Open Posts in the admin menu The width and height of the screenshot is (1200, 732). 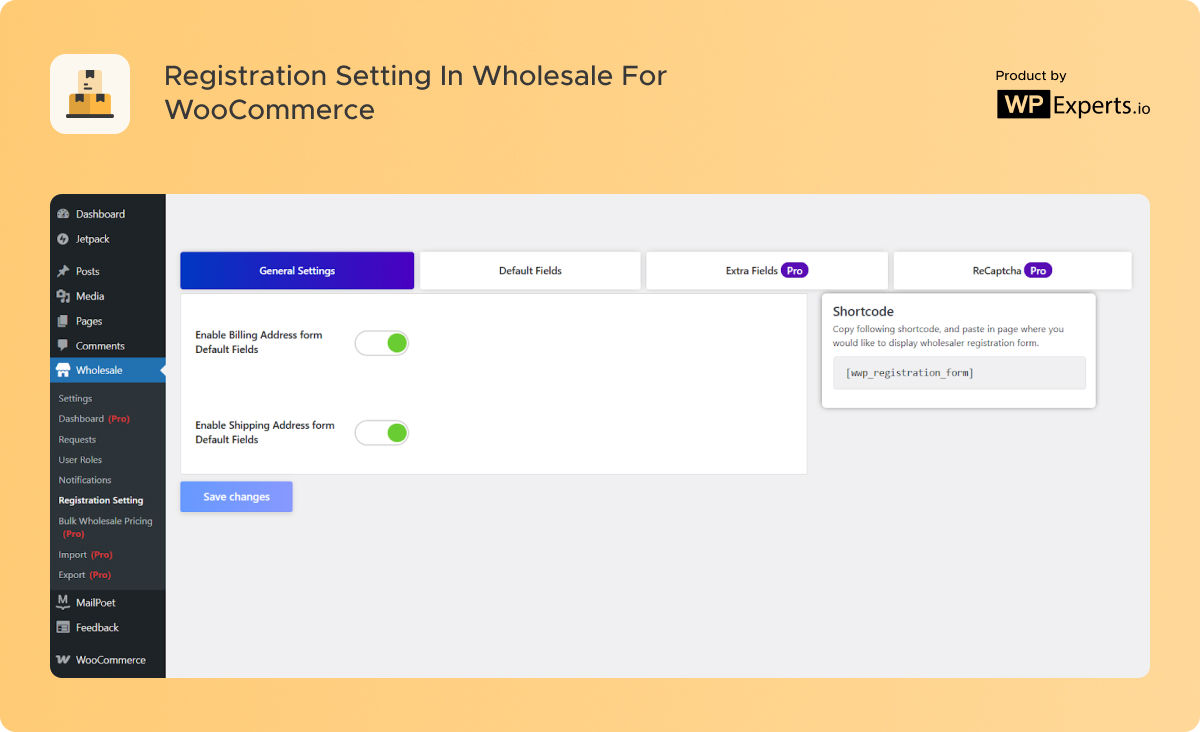point(88,271)
